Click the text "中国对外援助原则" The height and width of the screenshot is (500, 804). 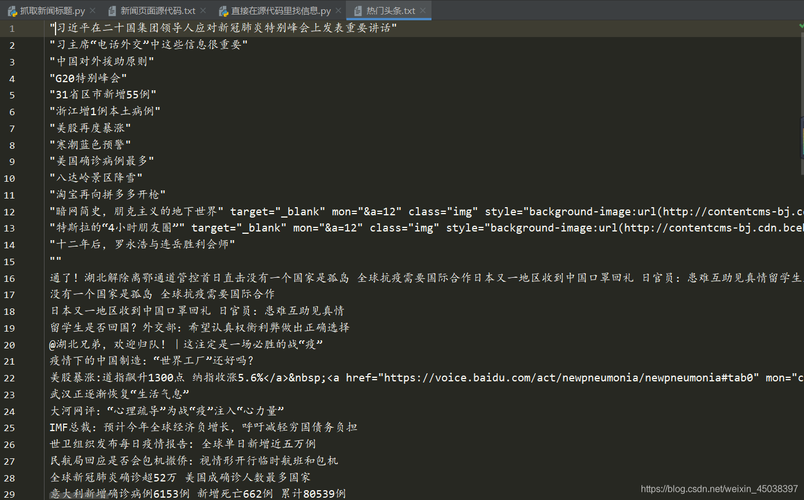102,62
